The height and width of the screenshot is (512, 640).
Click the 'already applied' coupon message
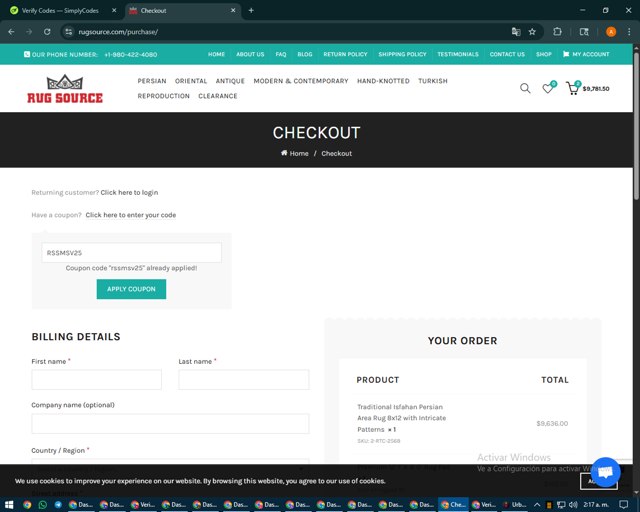[x=131, y=268]
